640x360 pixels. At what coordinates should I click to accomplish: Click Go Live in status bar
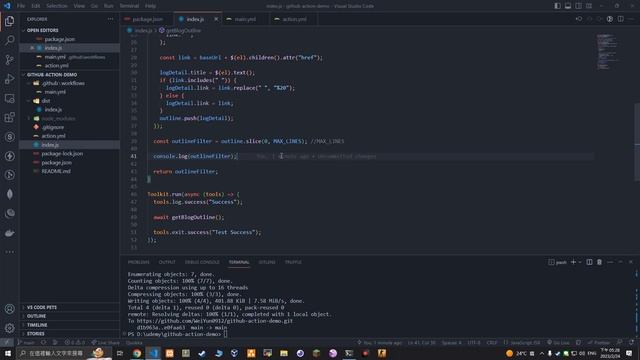click(x=558, y=342)
